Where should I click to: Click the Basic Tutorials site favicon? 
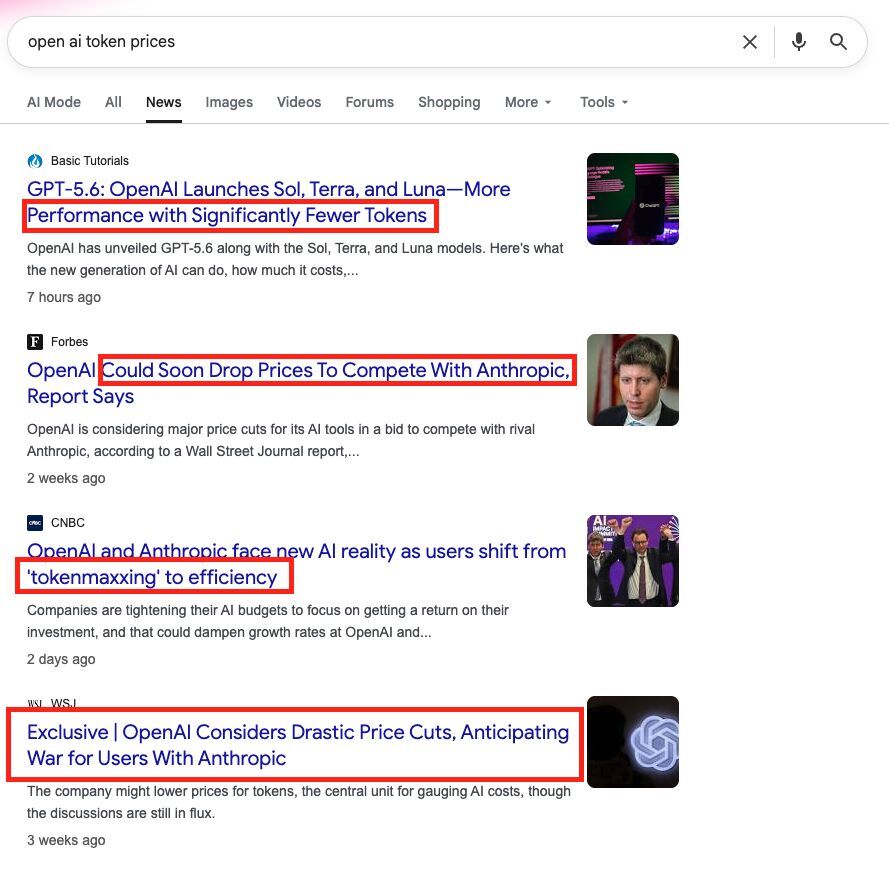(35, 161)
